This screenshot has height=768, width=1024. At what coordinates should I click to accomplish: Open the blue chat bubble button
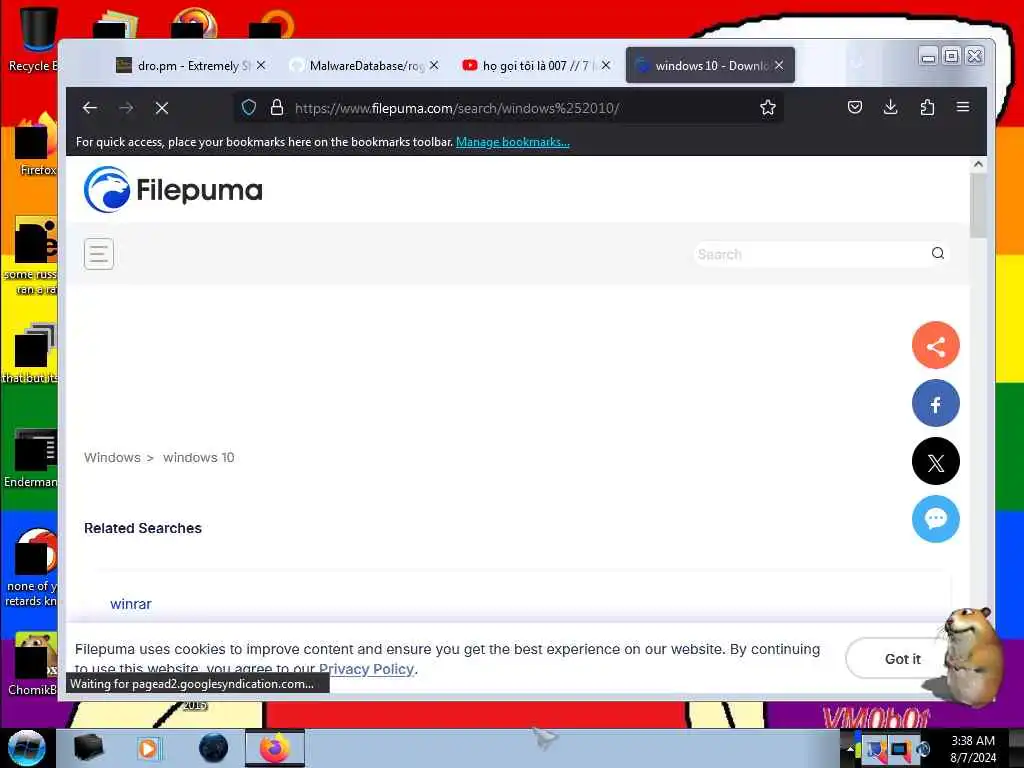click(x=935, y=519)
